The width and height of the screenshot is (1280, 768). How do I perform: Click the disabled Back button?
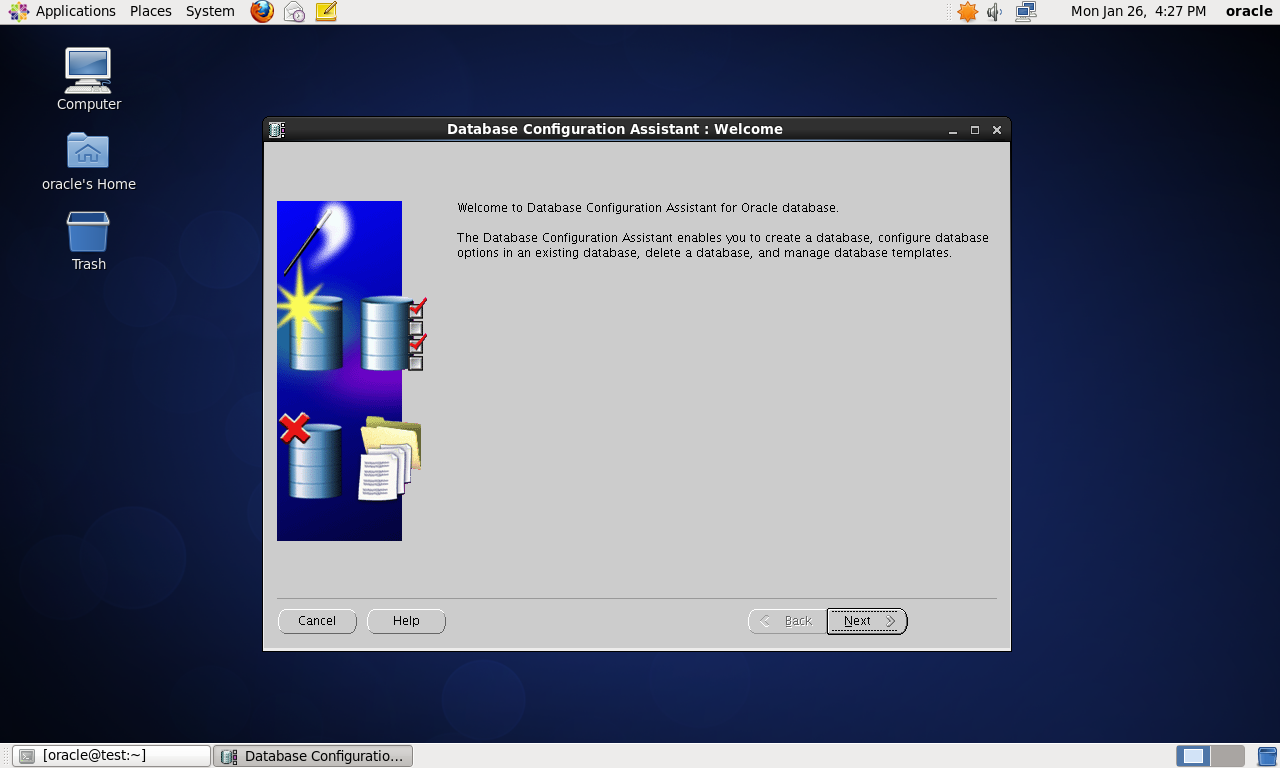[x=787, y=621]
